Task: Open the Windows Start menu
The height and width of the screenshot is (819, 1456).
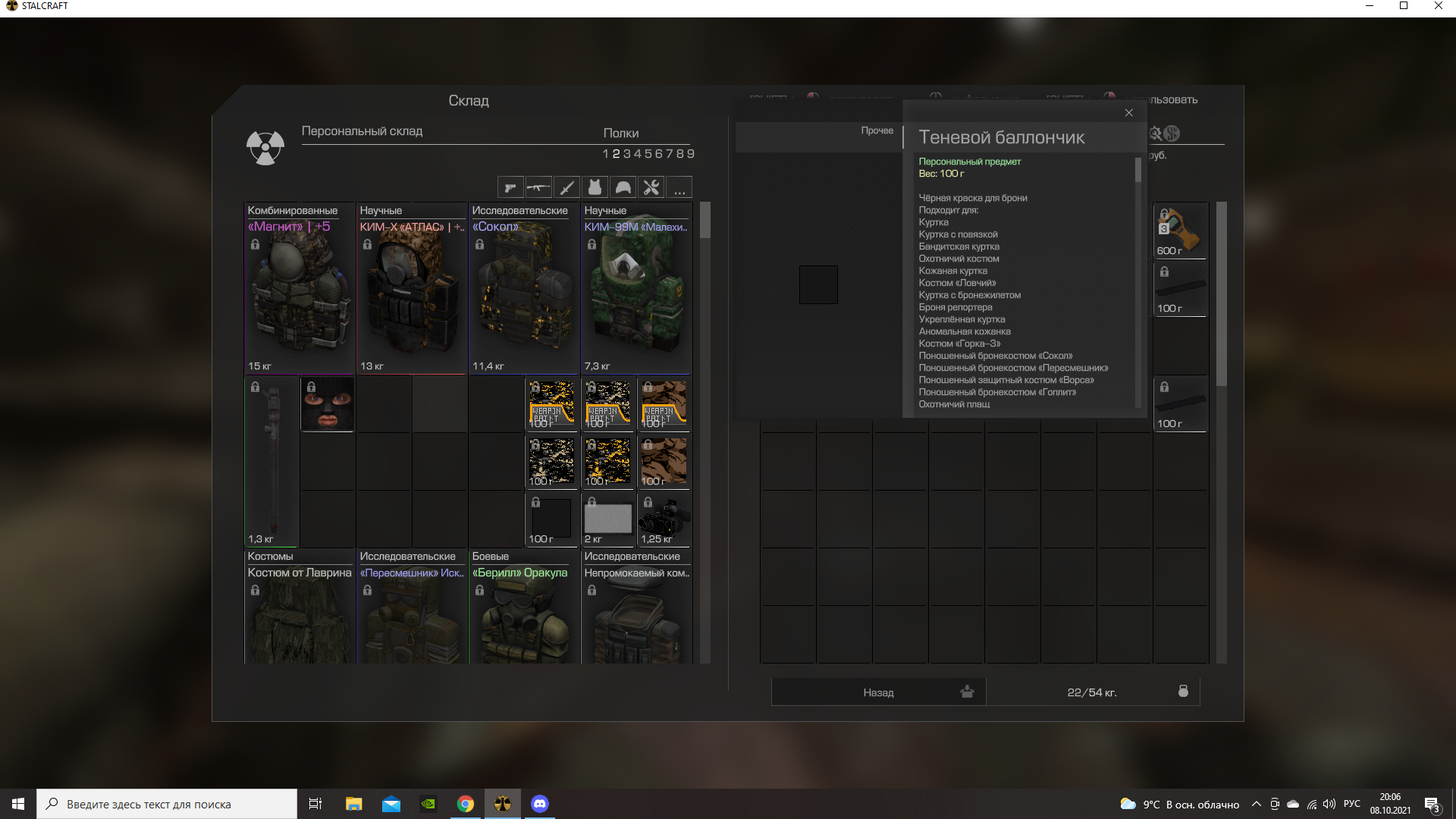Action: click(x=18, y=804)
